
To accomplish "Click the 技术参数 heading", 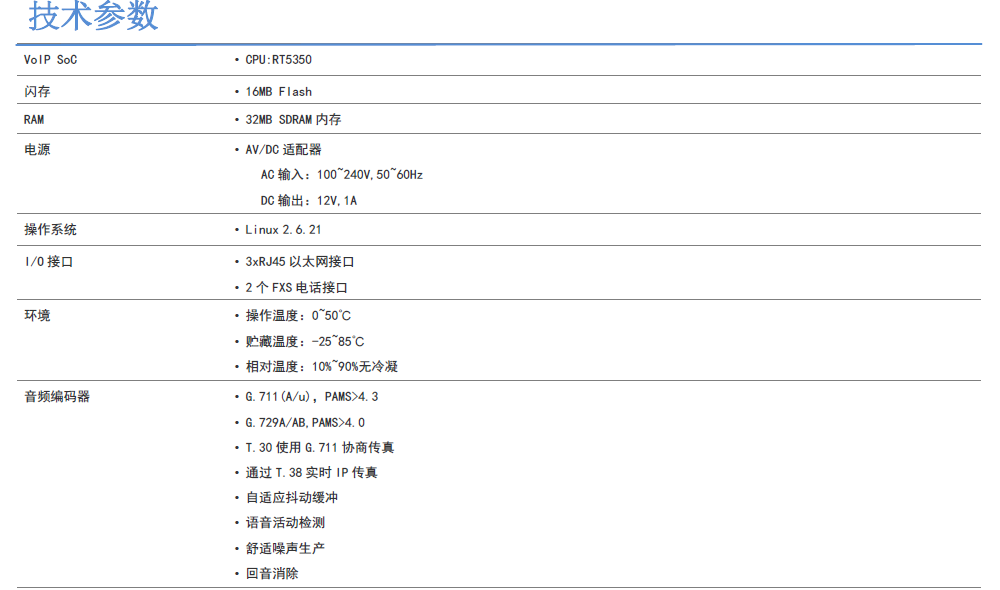I will click(93, 17).
